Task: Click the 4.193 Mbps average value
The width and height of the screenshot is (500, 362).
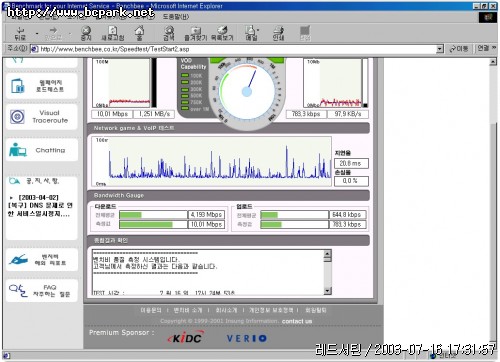Action: pos(206,215)
